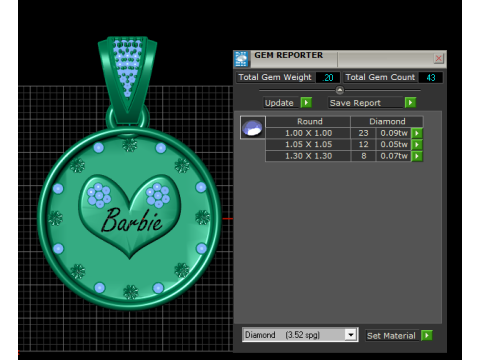Click the Diamond (3.52 spg) combo box
480x360 pixels.
pos(300,335)
